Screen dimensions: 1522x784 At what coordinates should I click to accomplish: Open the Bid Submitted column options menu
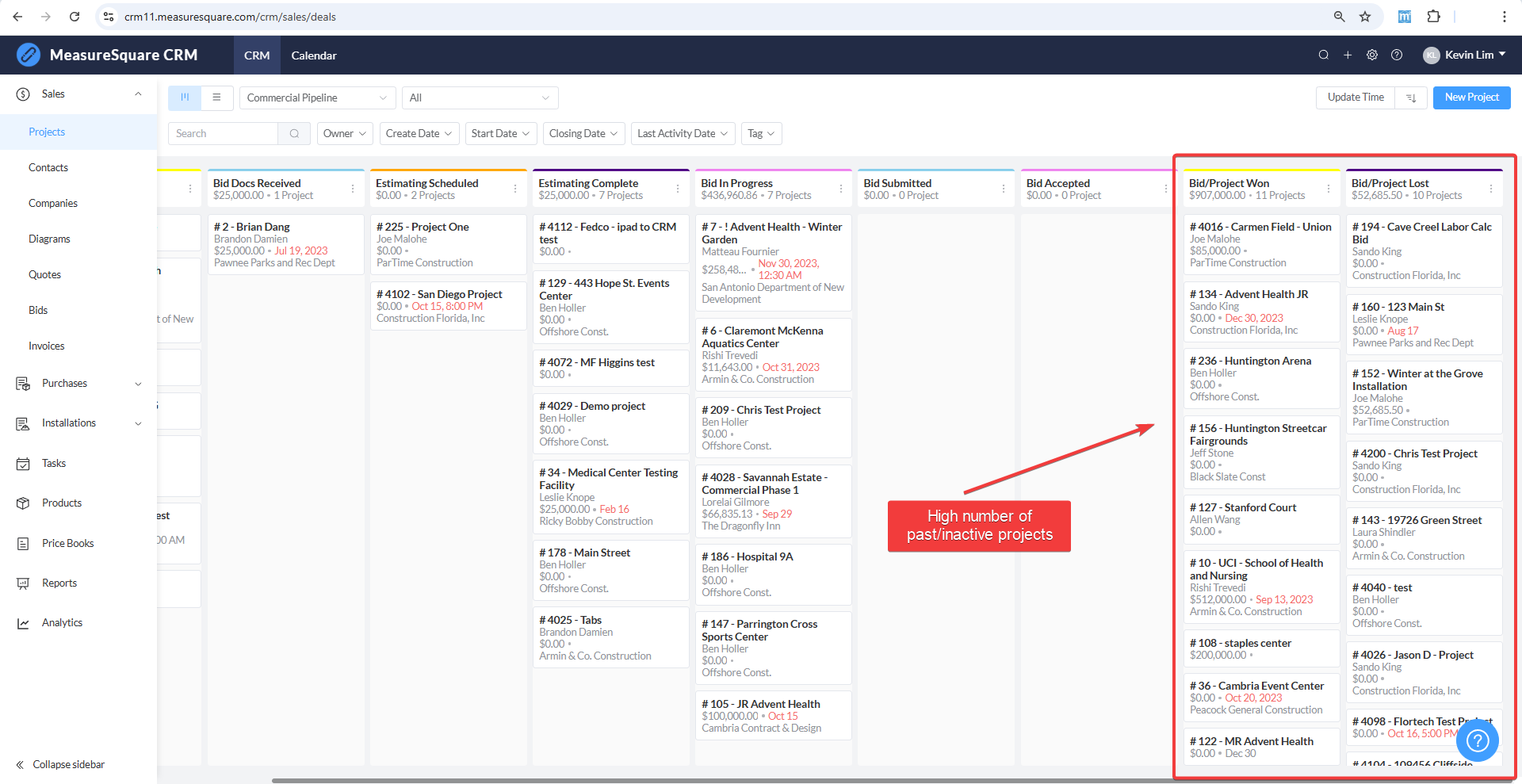[1004, 189]
